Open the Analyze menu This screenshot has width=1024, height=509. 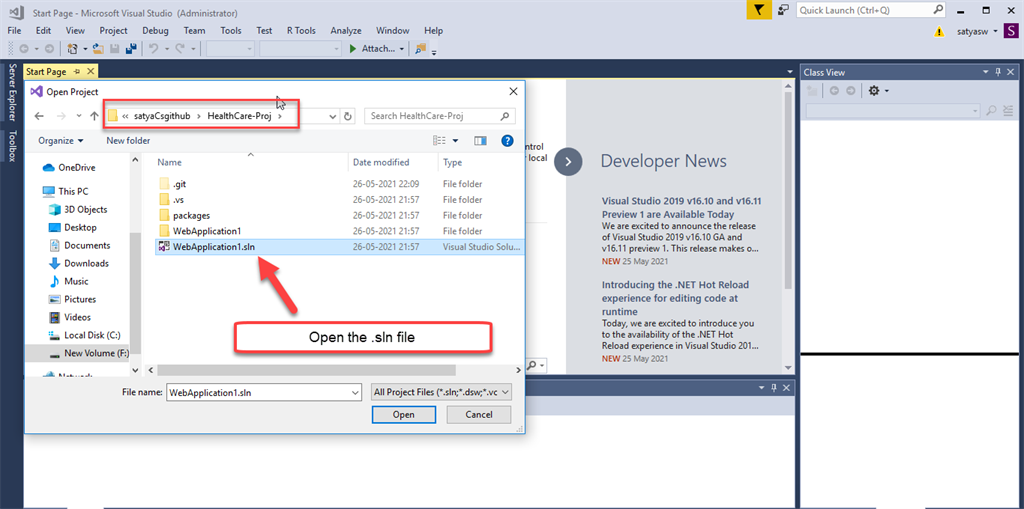345,30
